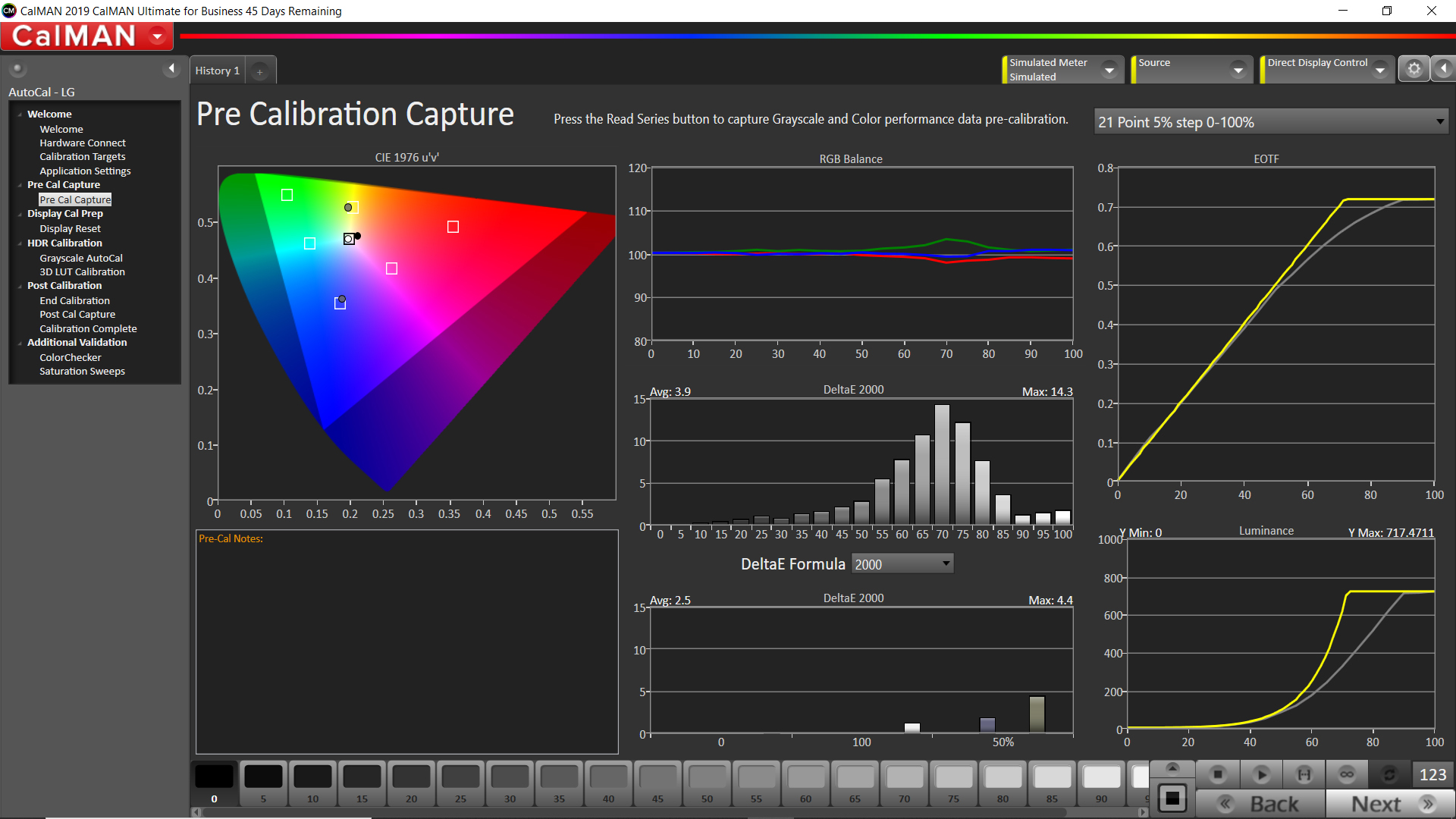The height and width of the screenshot is (819, 1456).
Task: Minimize the CalMAN window
Action: point(1342,11)
